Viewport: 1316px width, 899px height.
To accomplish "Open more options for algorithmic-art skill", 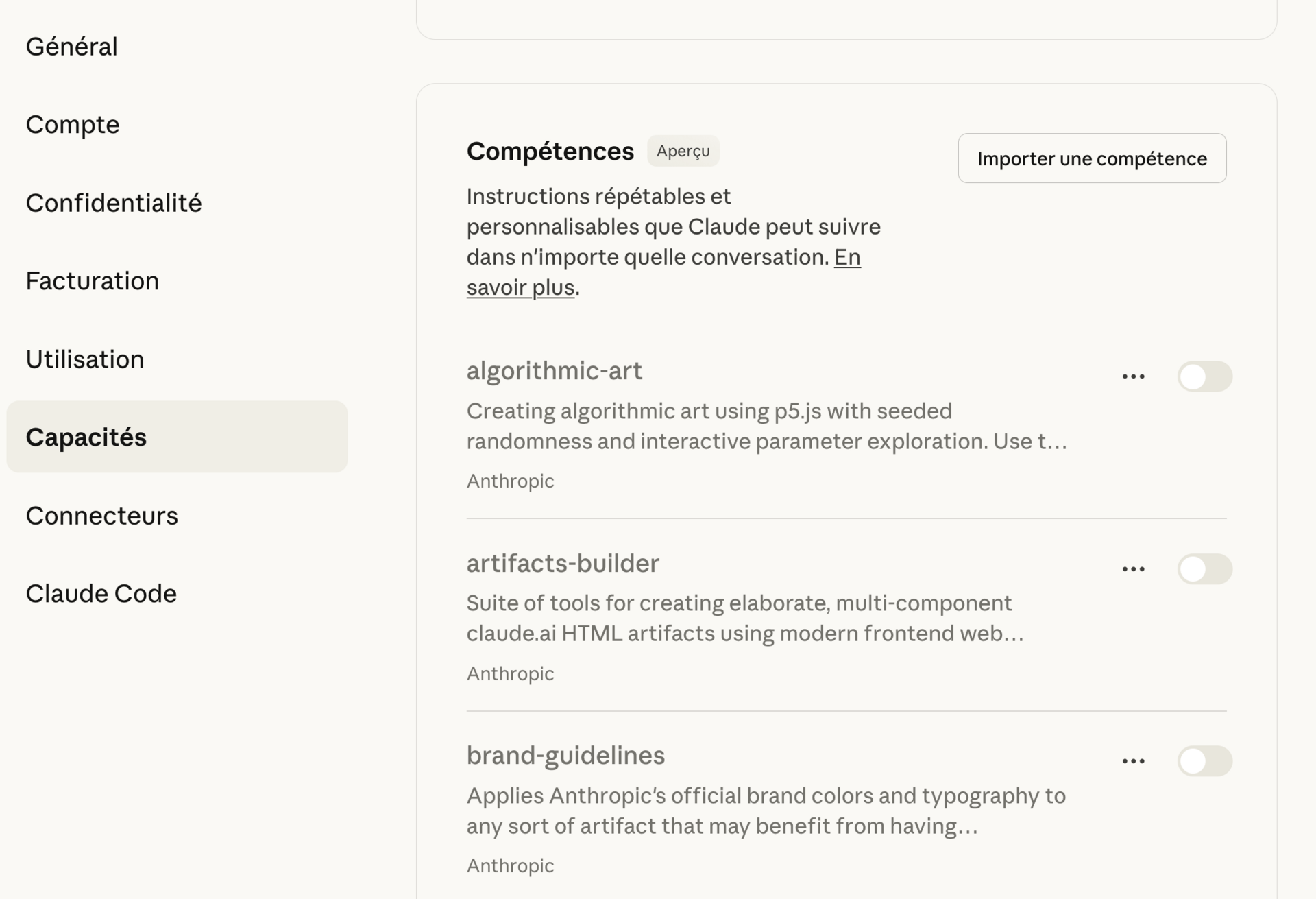I will click(1133, 376).
